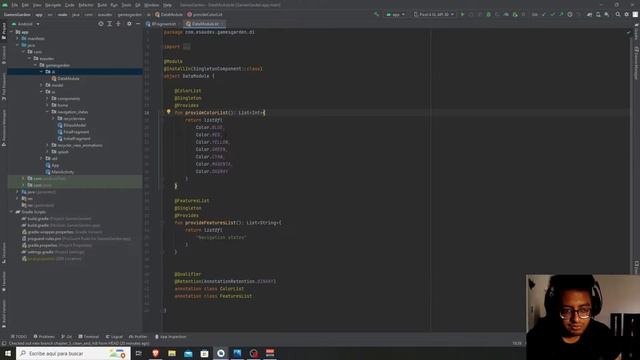Open Windows Start menu
640x360 pixels.
click(8, 353)
